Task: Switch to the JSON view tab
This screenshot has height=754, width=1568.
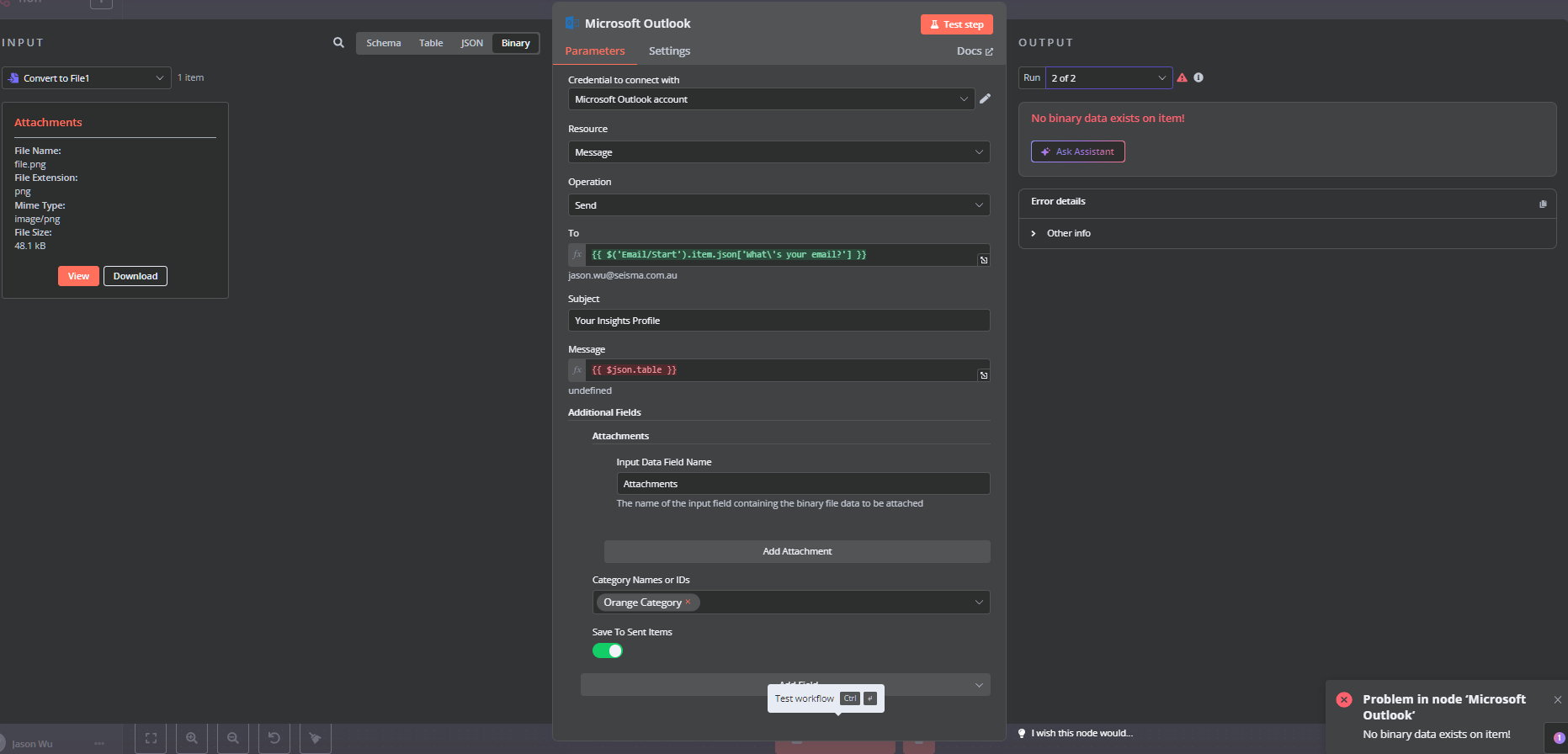Action: click(472, 43)
